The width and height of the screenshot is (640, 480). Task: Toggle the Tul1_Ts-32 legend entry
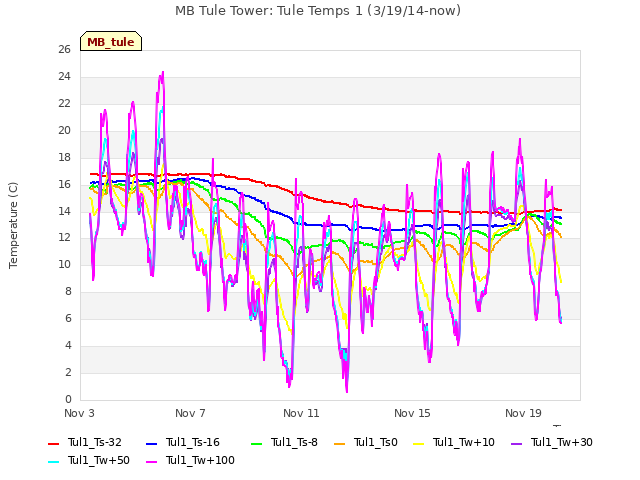84,442
